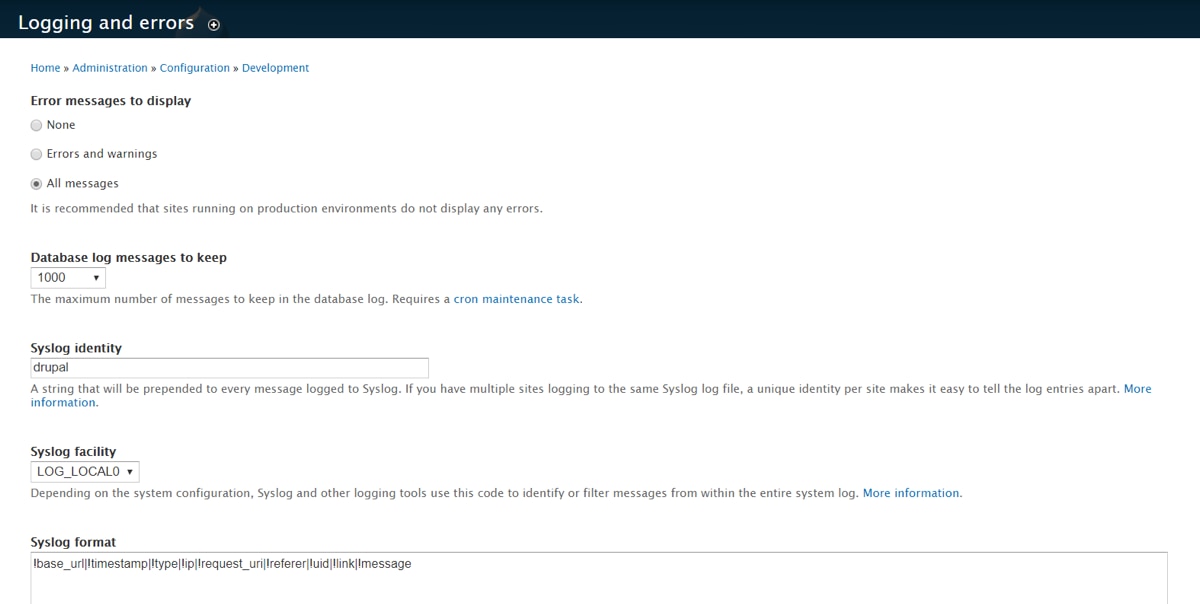
Task: Open the Development breadcrumb link
Action: (x=275, y=68)
